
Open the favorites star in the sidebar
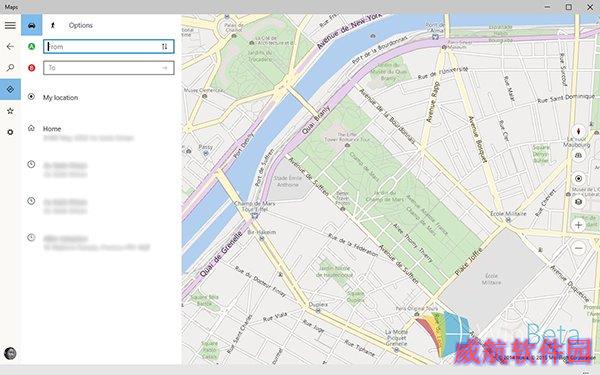10,111
